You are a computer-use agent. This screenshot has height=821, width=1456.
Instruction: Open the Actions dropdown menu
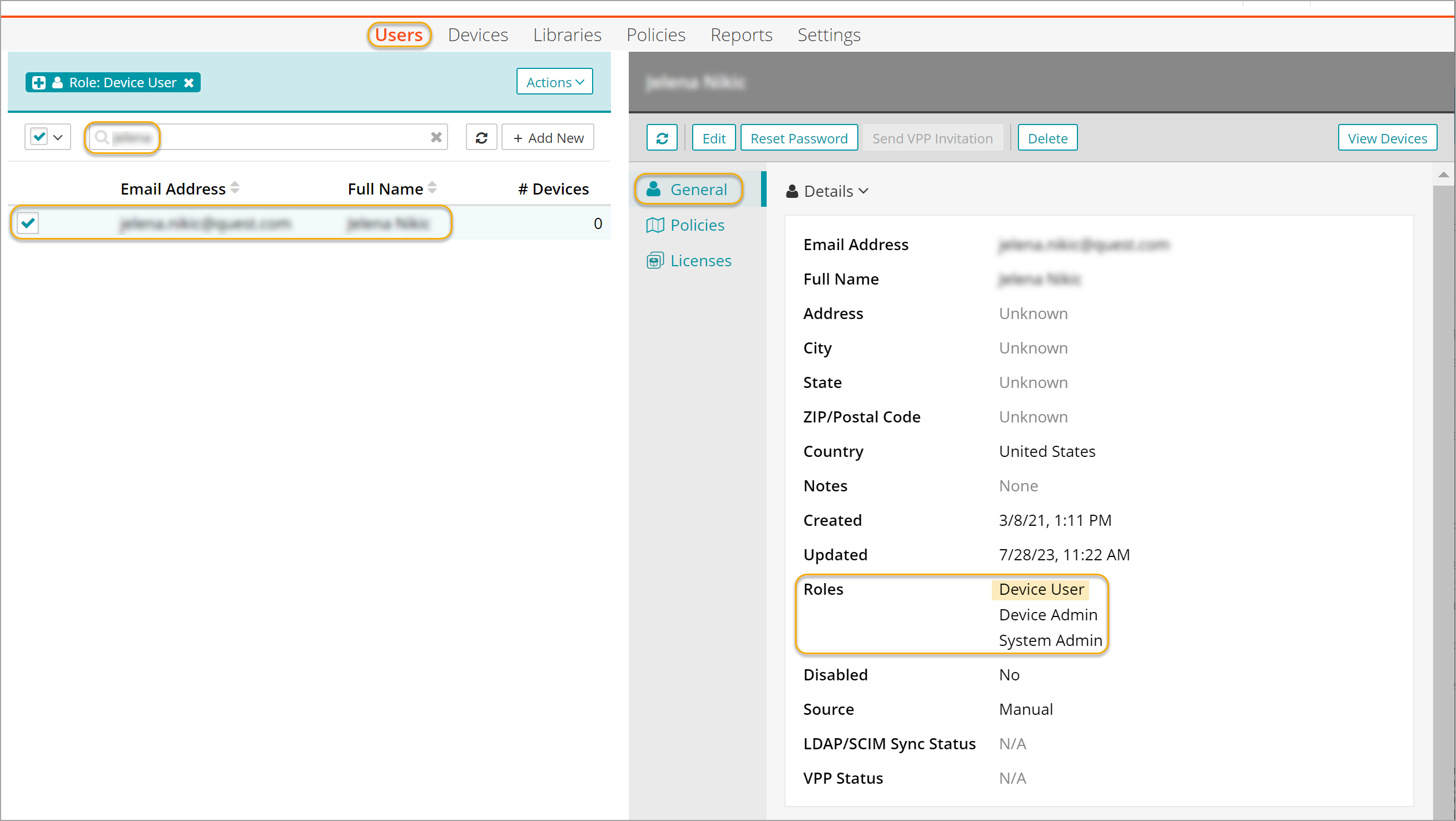click(554, 82)
